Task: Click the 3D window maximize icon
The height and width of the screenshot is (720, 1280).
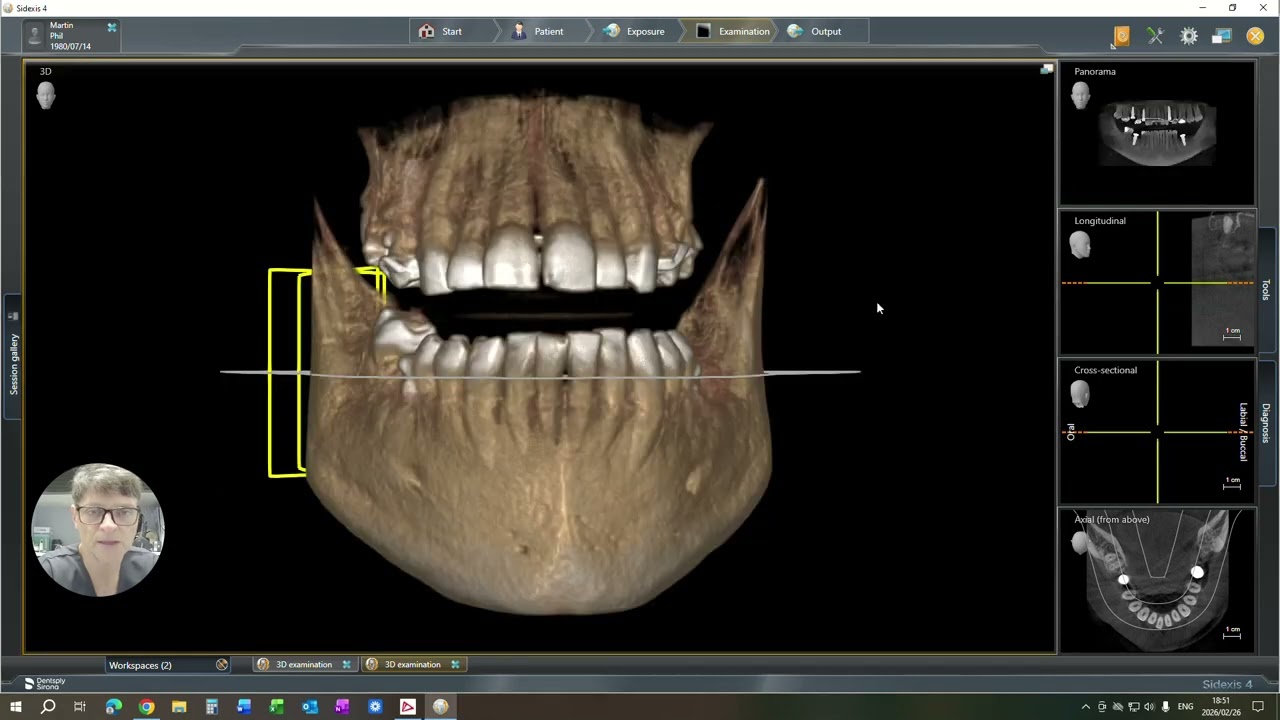Action: click(1046, 69)
